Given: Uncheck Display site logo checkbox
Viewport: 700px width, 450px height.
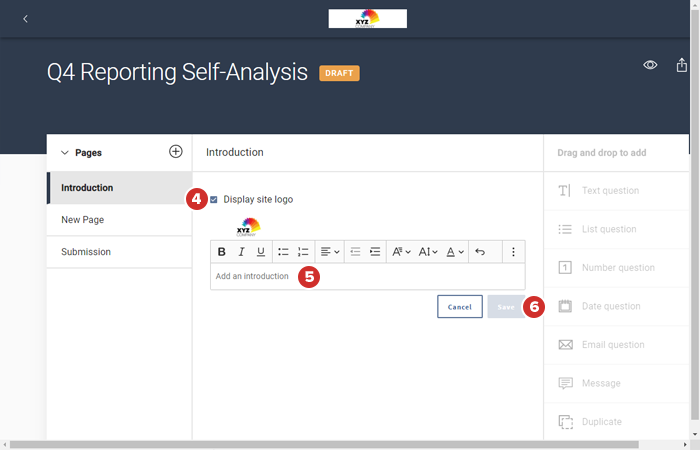Looking at the screenshot, I should 213,199.
